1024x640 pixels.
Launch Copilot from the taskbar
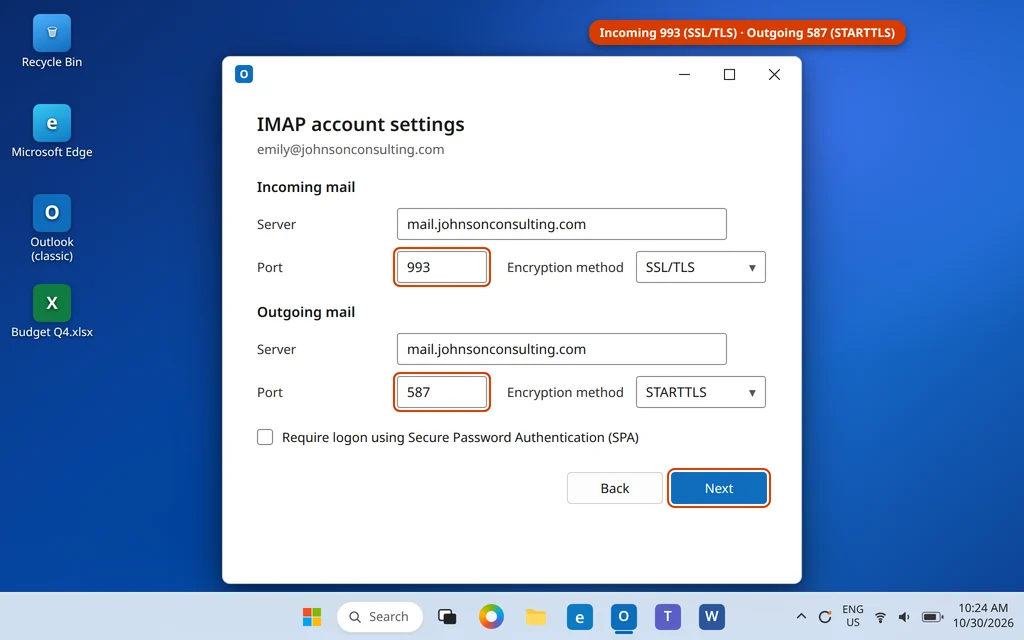pos(491,616)
